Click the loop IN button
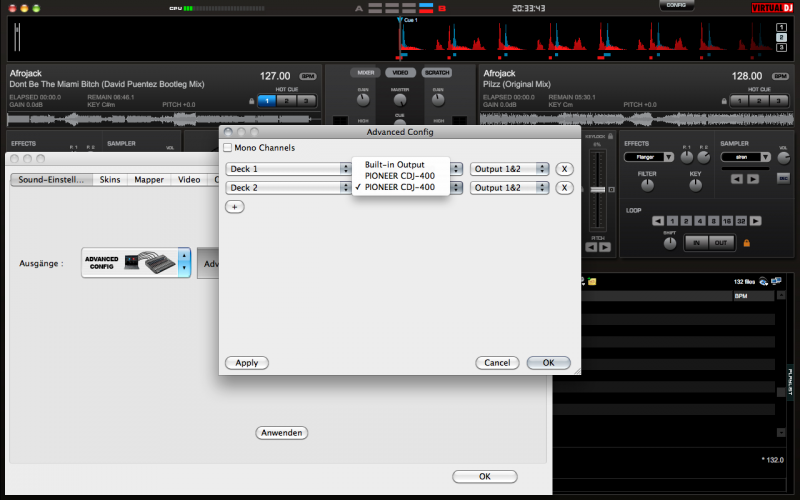Viewport: 800px width, 500px height. [696, 243]
